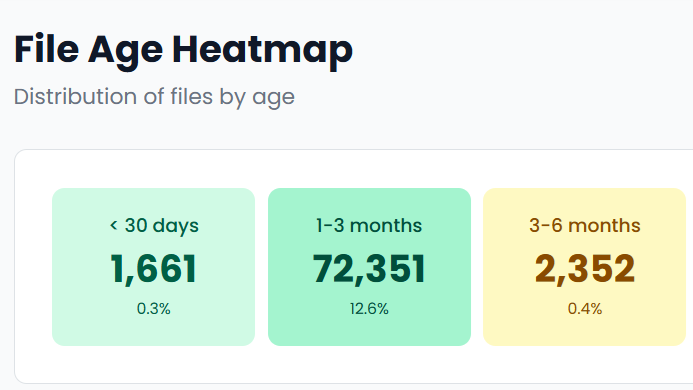Click the 1,661 file count
Screen dimensions: 693x390
click(153, 269)
